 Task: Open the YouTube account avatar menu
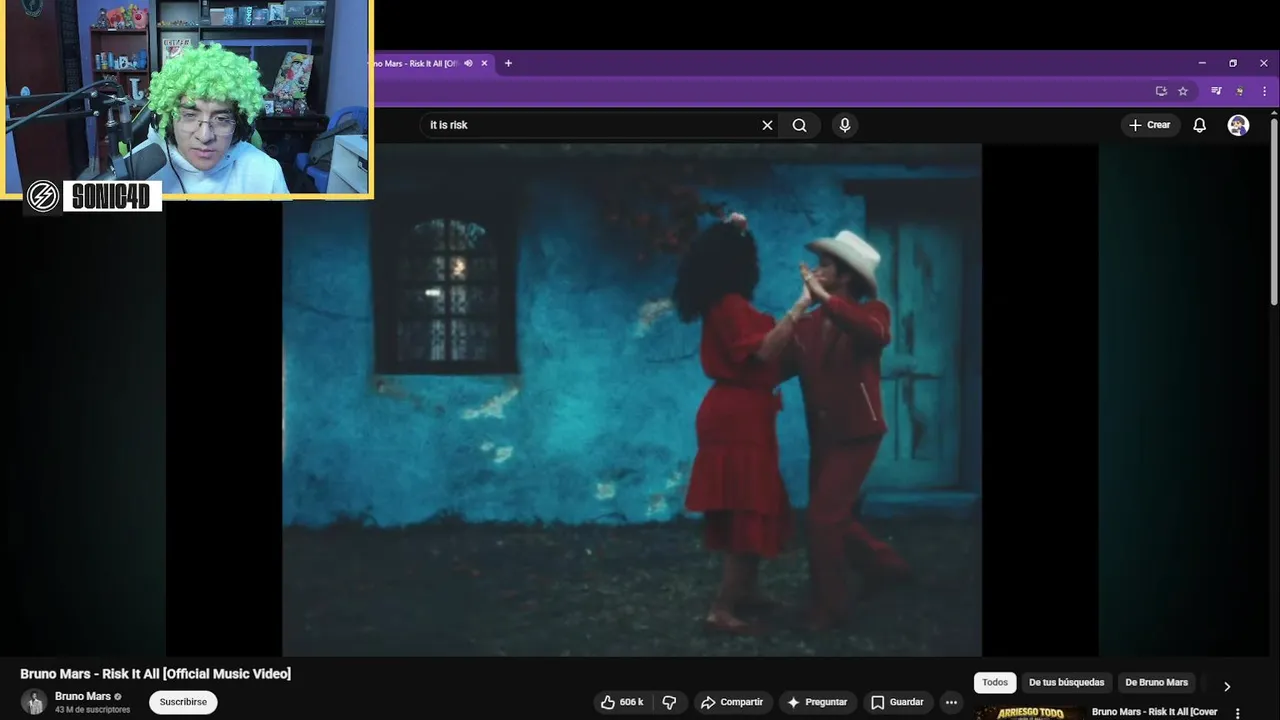pyautogui.click(x=1238, y=125)
